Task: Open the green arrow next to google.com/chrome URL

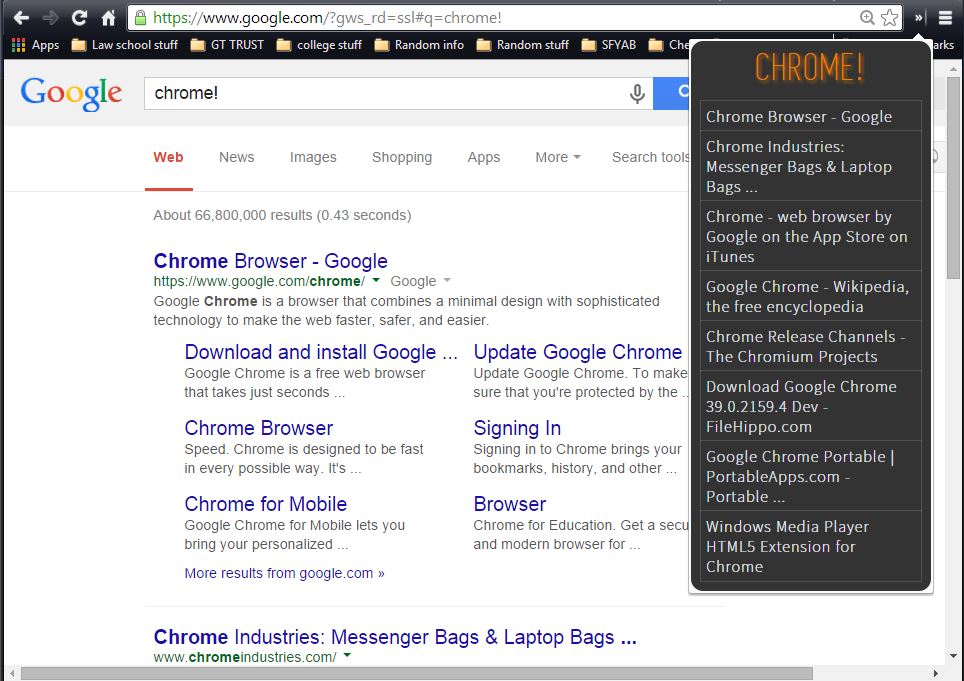Action: 376,280
